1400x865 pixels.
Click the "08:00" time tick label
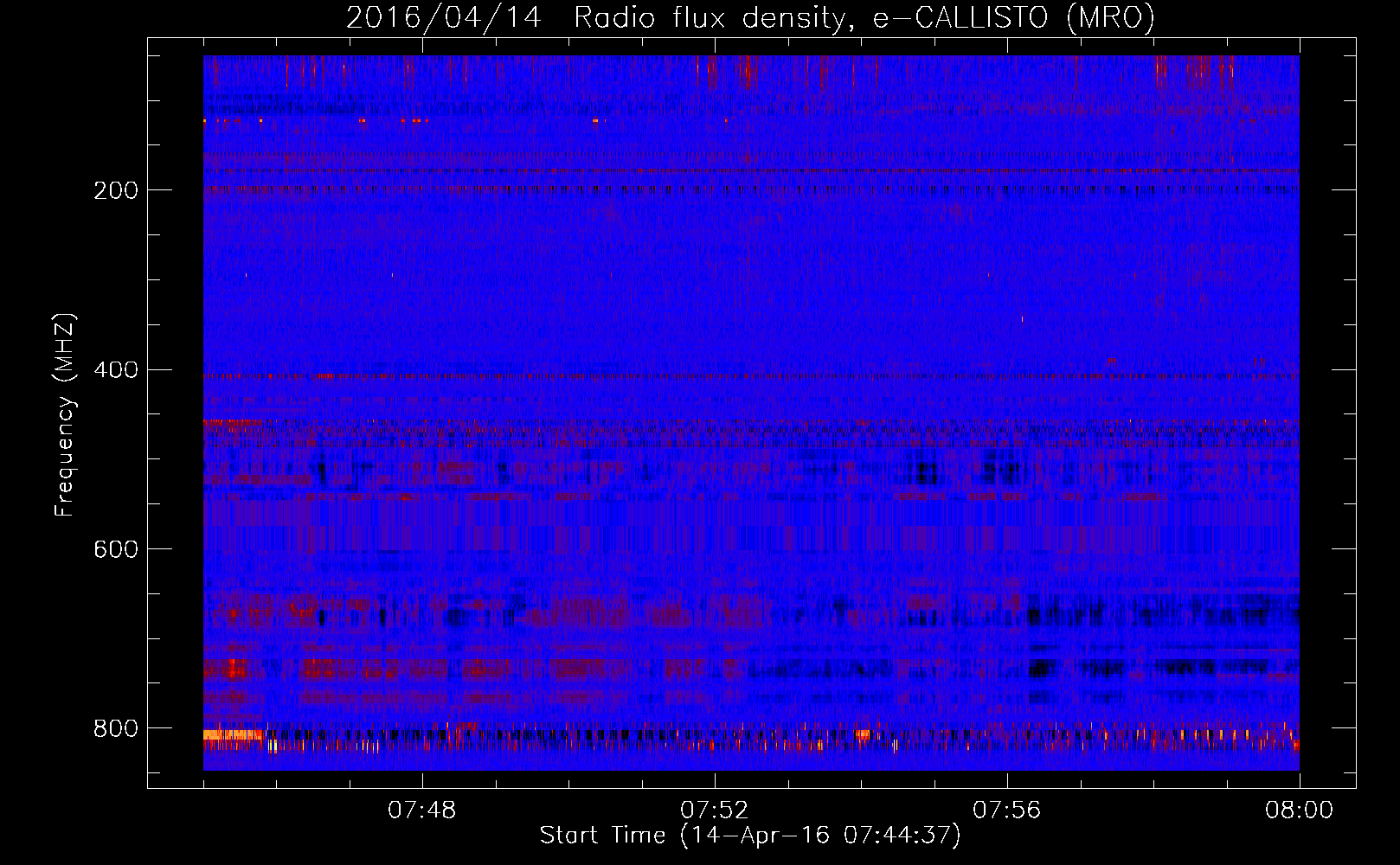pos(1299,811)
